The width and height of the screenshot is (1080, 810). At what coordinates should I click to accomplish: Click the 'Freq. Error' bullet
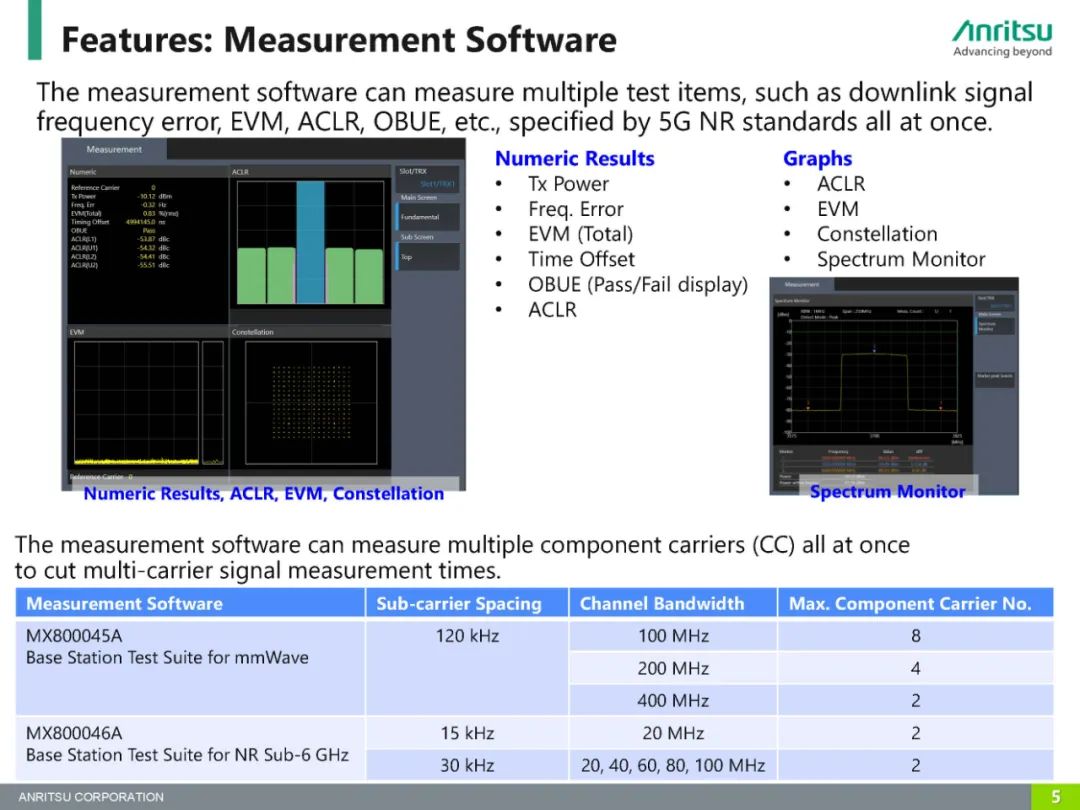(x=576, y=209)
